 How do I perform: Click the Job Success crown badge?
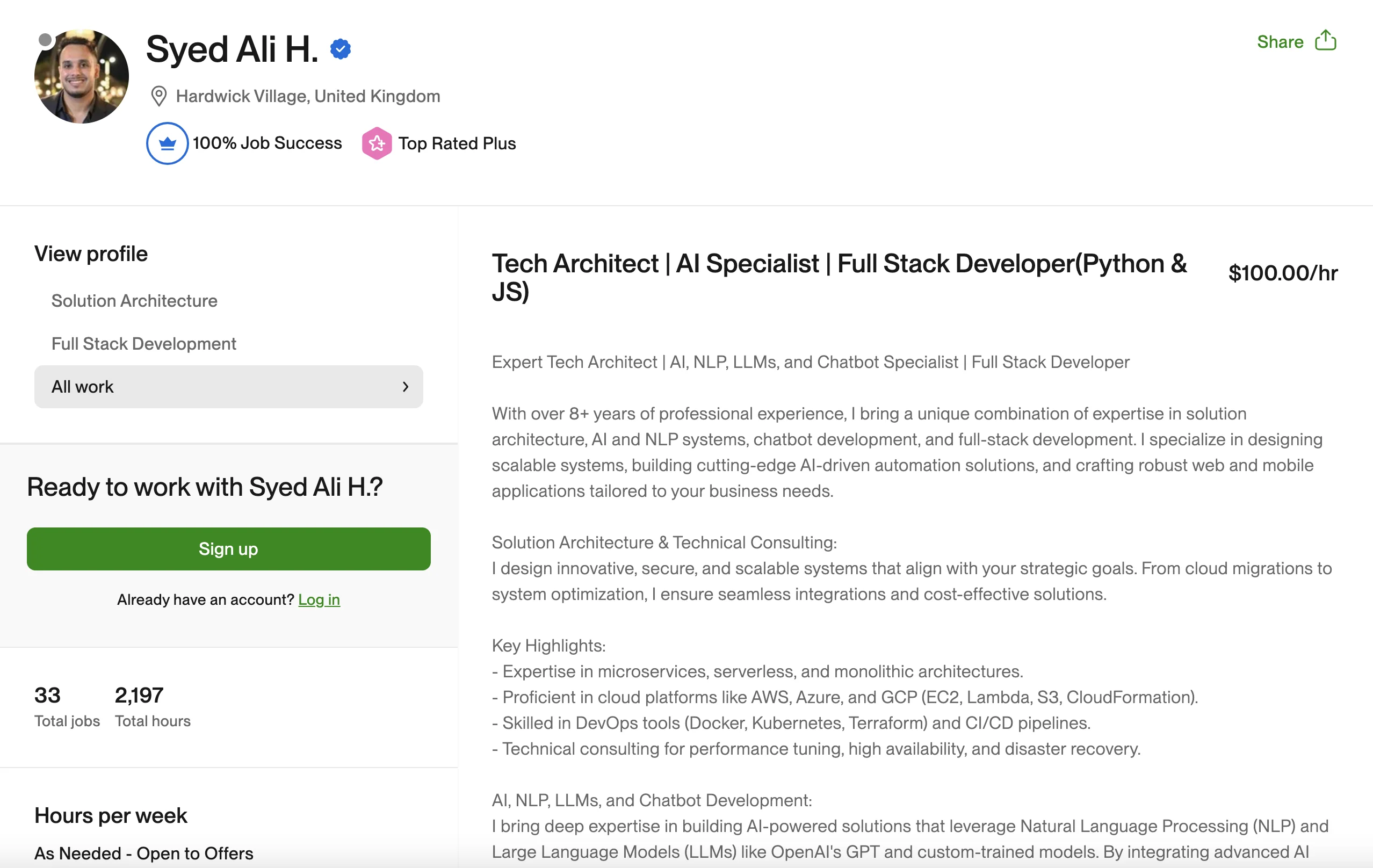click(x=167, y=143)
